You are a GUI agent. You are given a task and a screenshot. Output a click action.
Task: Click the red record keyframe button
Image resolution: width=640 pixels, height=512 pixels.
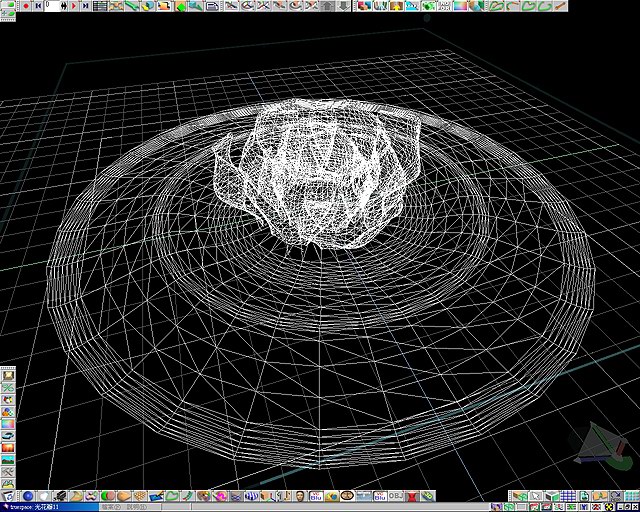click(26, 6)
